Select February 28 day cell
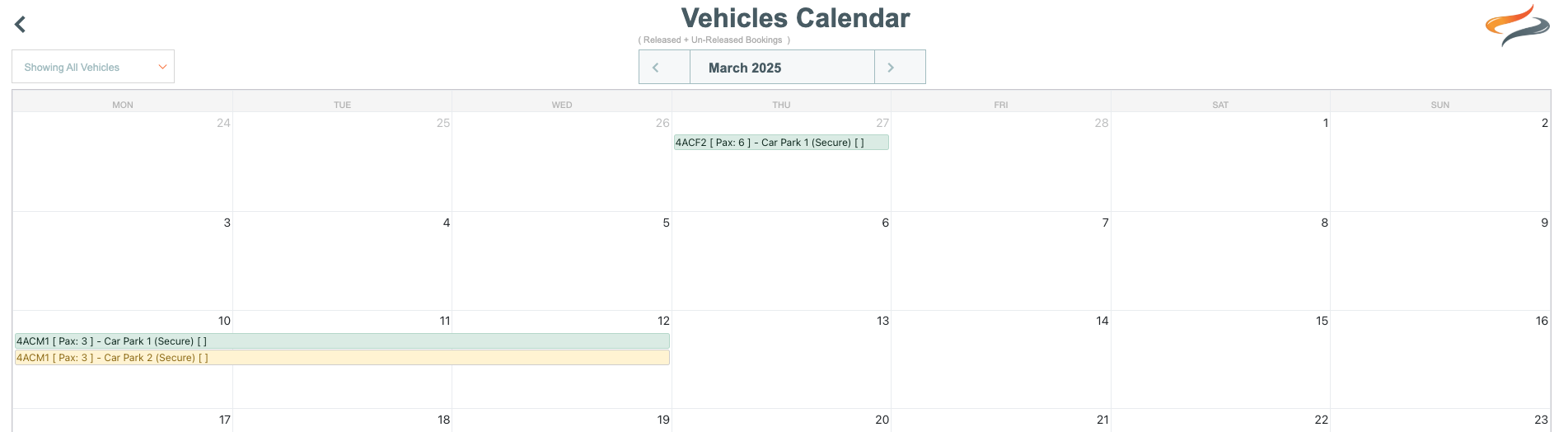 tap(1001, 162)
